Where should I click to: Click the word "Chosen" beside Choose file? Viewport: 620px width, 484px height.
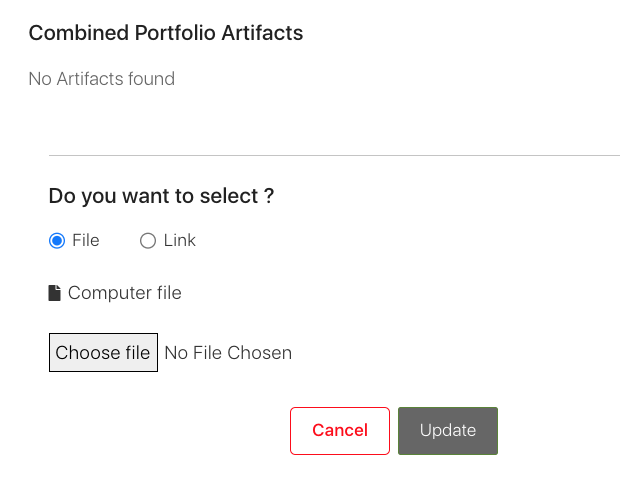click(259, 353)
